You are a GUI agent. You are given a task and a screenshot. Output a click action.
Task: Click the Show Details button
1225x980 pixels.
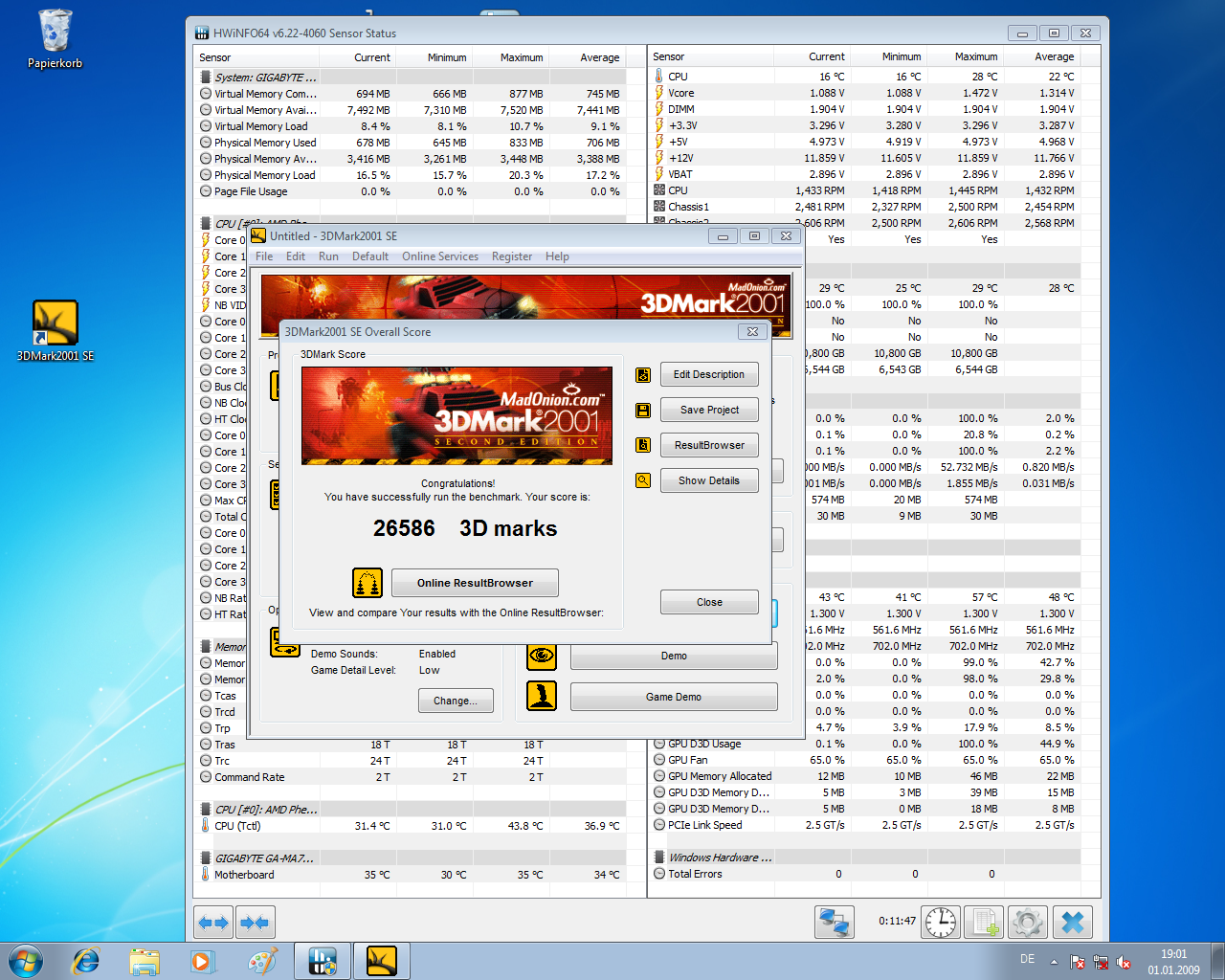coord(709,480)
